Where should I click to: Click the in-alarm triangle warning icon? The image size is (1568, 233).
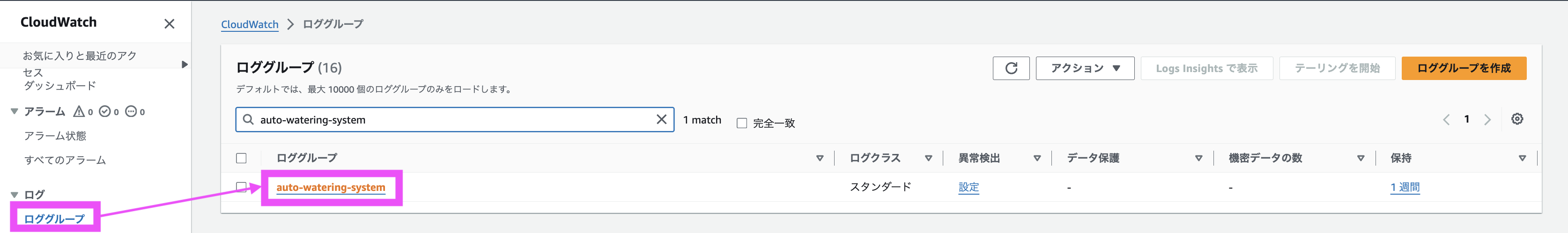click(x=79, y=111)
